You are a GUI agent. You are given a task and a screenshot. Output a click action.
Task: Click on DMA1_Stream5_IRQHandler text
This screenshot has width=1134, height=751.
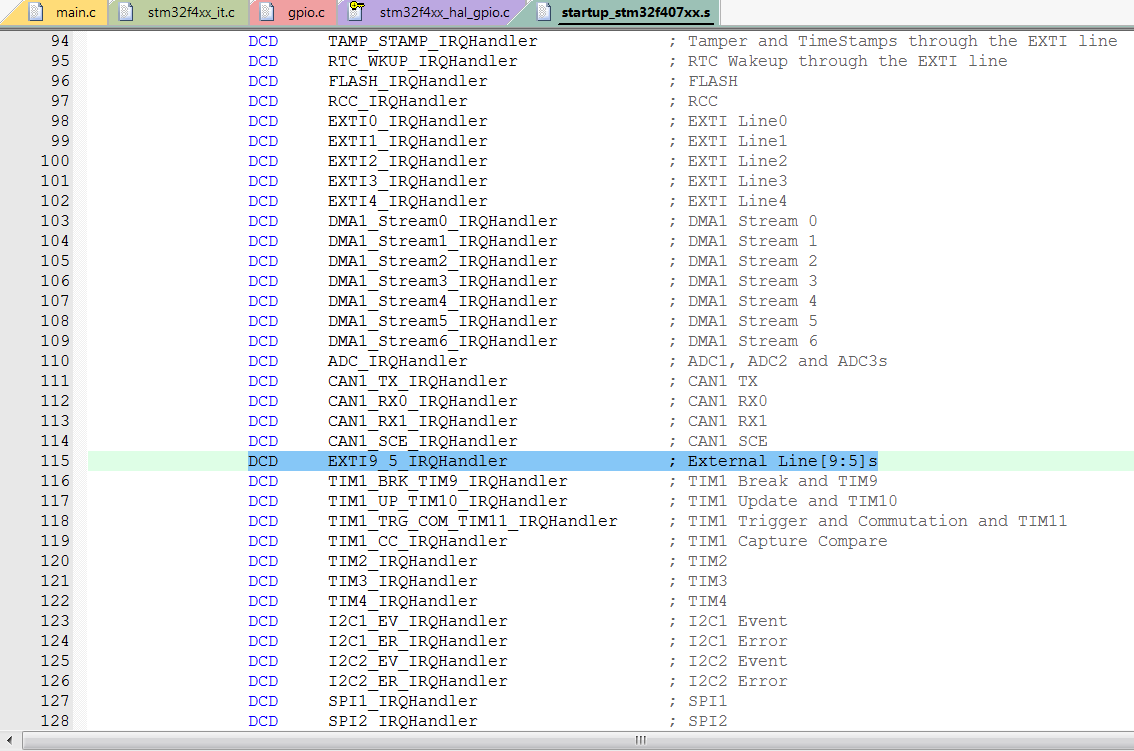point(443,321)
